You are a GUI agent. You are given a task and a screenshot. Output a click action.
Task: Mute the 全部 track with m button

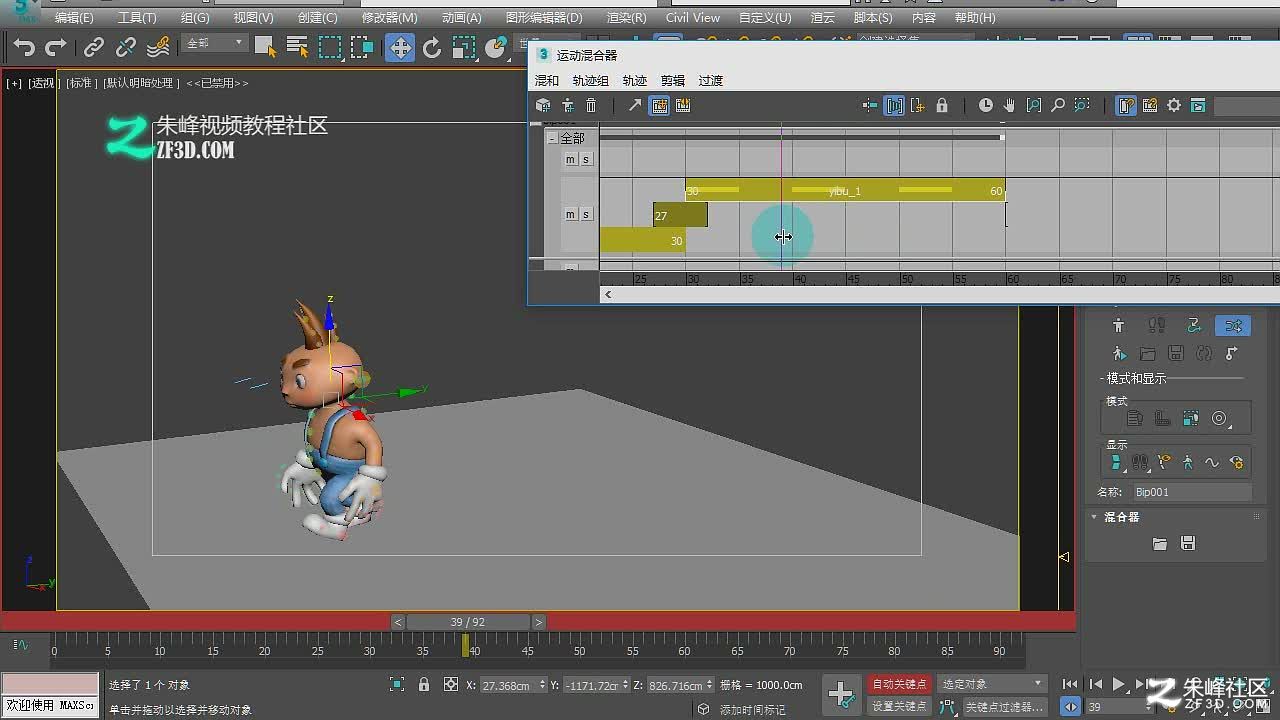(570, 159)
